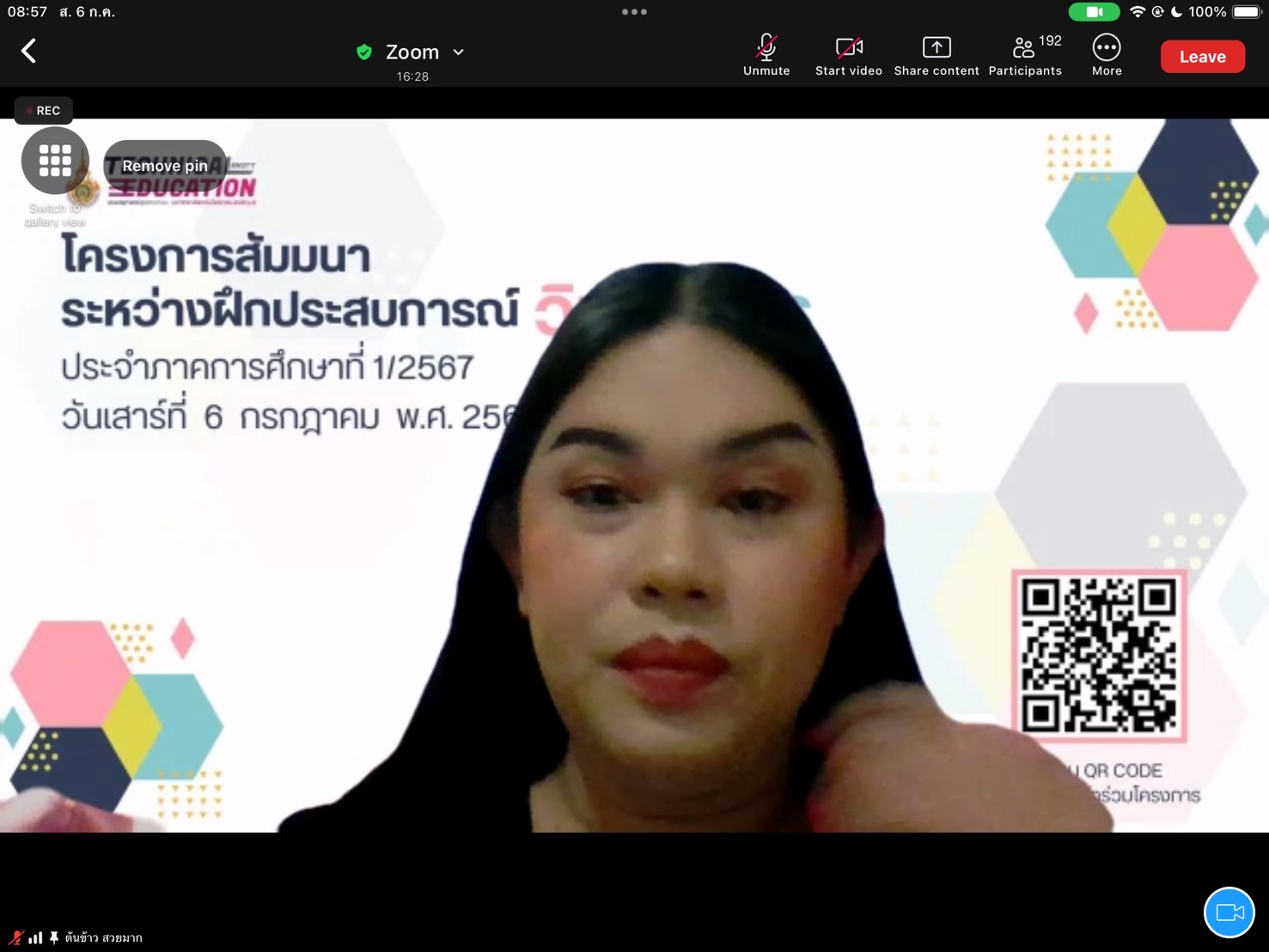The width and height of the screenshot is (1269, 952).
Task: Tap the REC recording indicator
Action: (43, 110)
